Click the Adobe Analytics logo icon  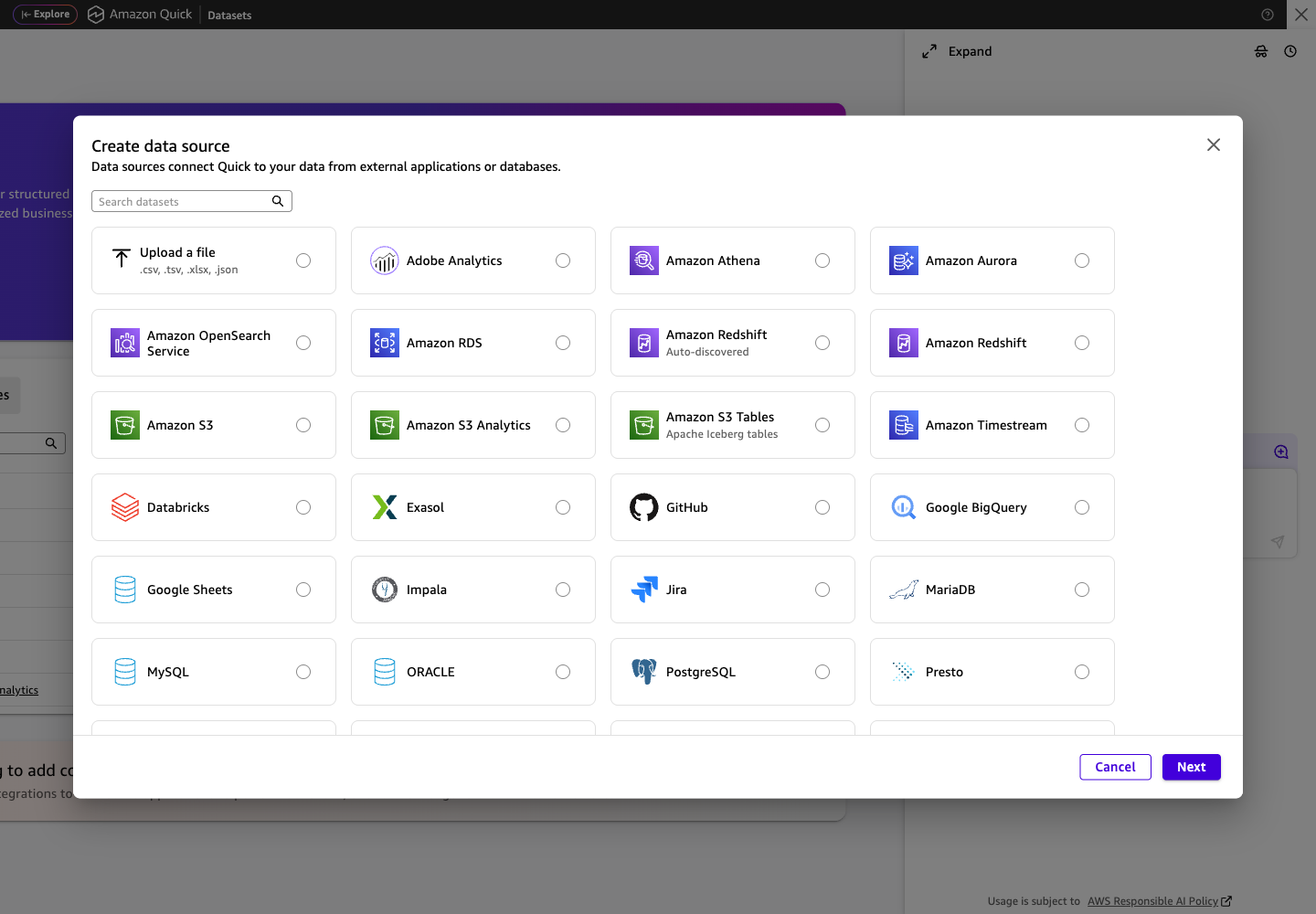coord(385,260)
